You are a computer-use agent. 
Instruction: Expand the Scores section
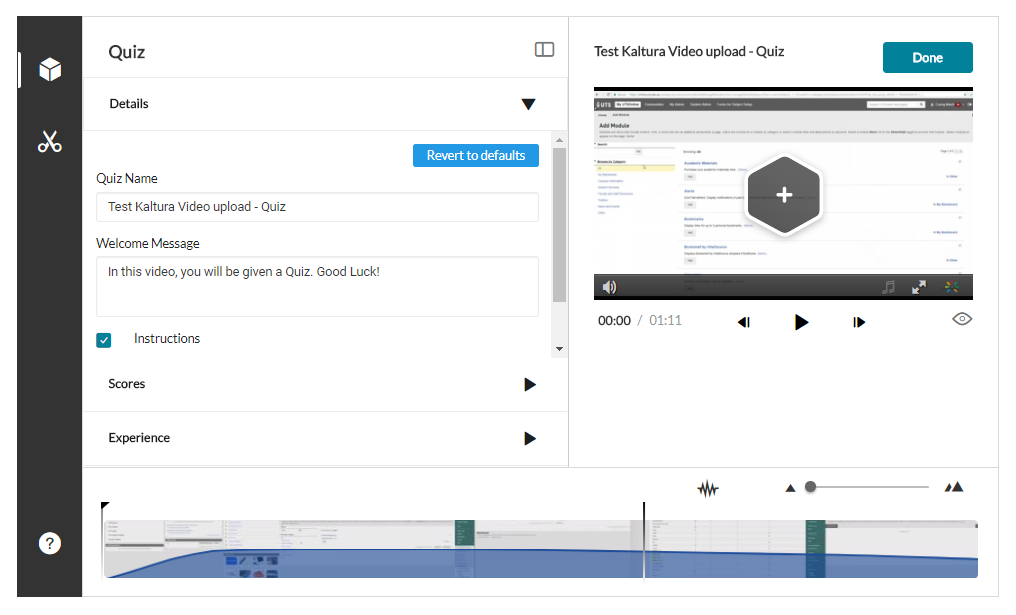coord(529,384)
